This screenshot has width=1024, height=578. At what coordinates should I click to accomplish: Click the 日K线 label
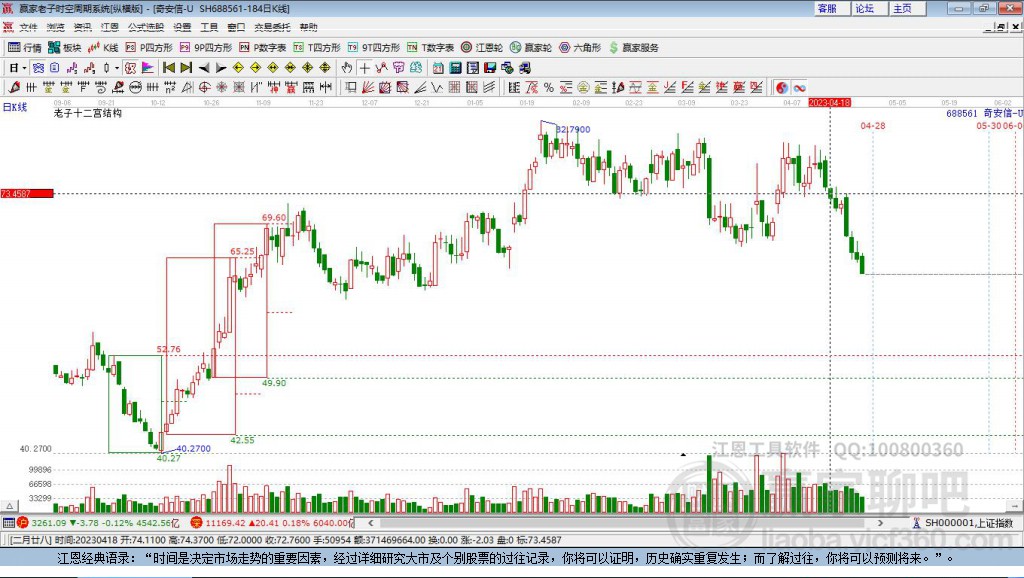15,107
